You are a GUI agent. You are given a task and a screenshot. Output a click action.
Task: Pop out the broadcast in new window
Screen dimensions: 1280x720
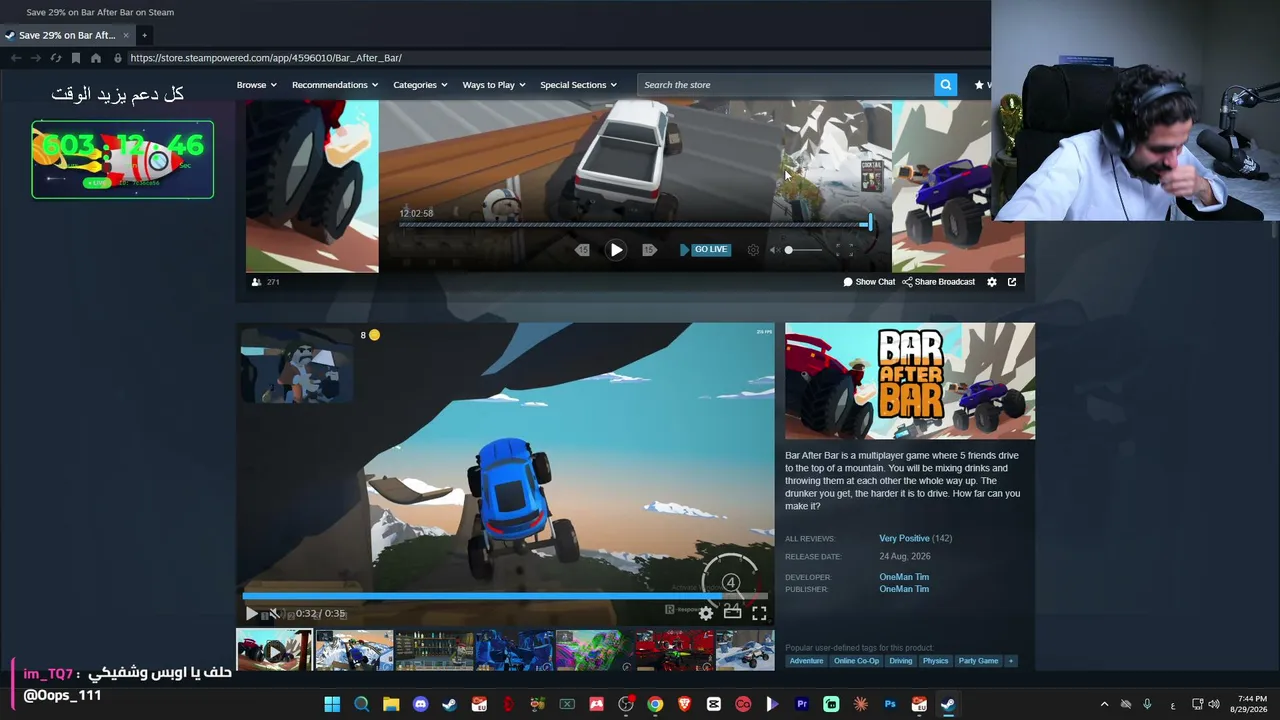point(1012,282)
